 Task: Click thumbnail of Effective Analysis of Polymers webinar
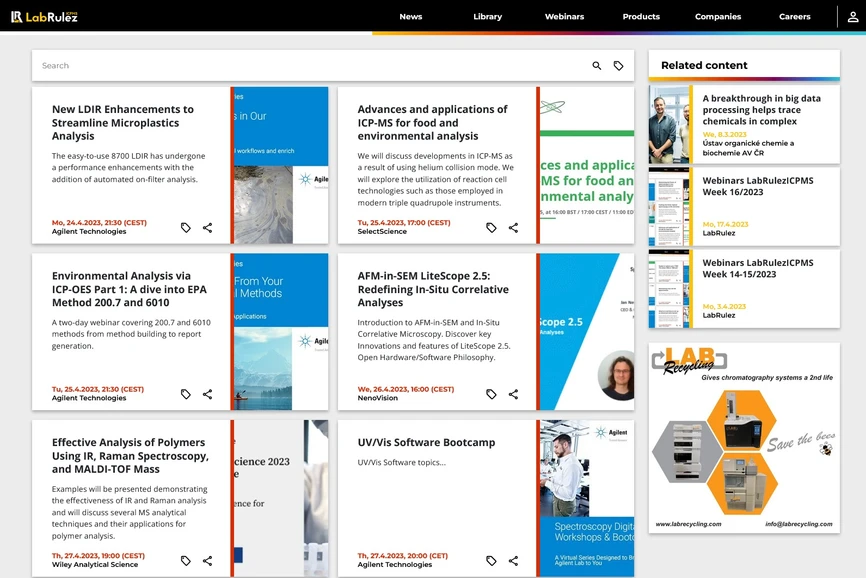pos(279,499)
